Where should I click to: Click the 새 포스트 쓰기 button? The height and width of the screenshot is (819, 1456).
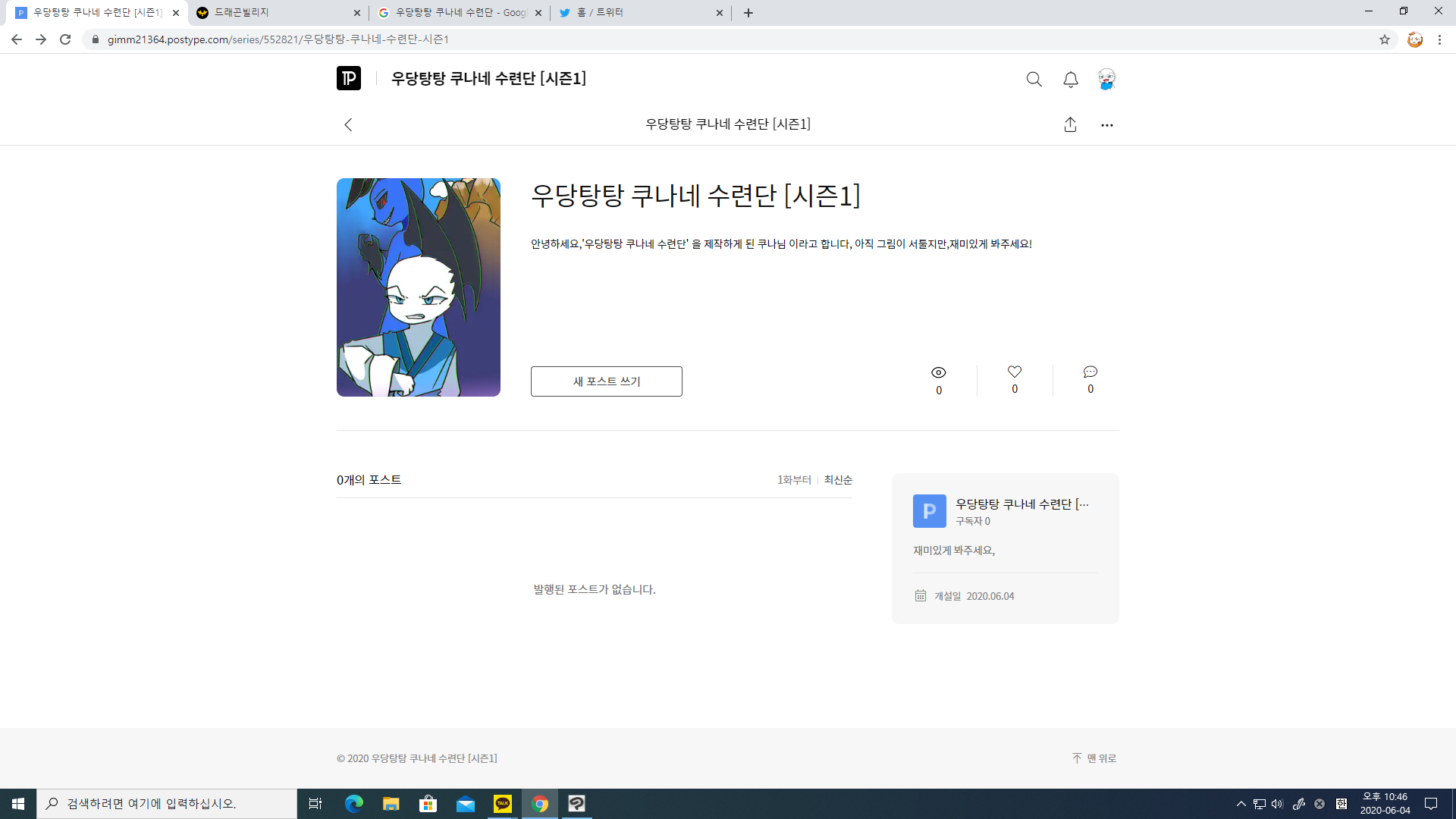coord(607,381)
